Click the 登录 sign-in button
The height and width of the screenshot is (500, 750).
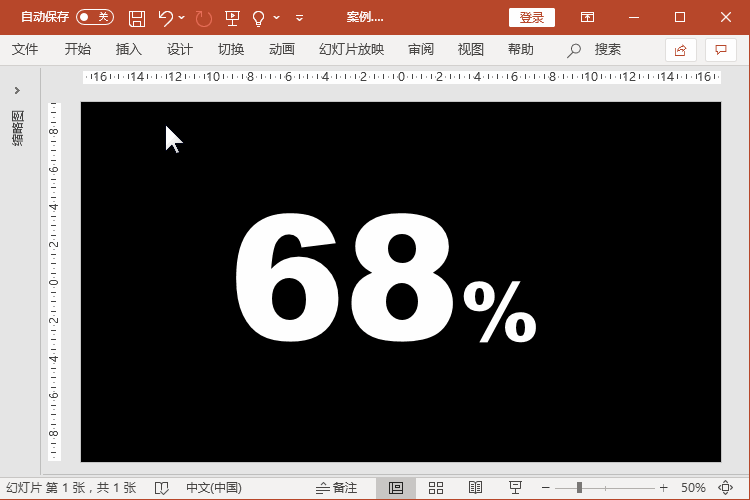(x=532, y=18)
